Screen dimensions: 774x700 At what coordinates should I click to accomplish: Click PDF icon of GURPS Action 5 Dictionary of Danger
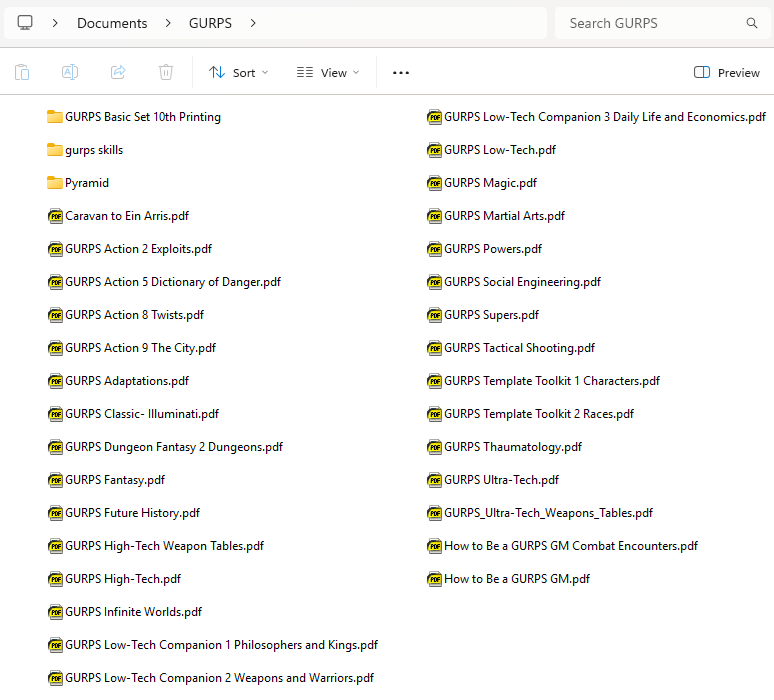(55, 282)
